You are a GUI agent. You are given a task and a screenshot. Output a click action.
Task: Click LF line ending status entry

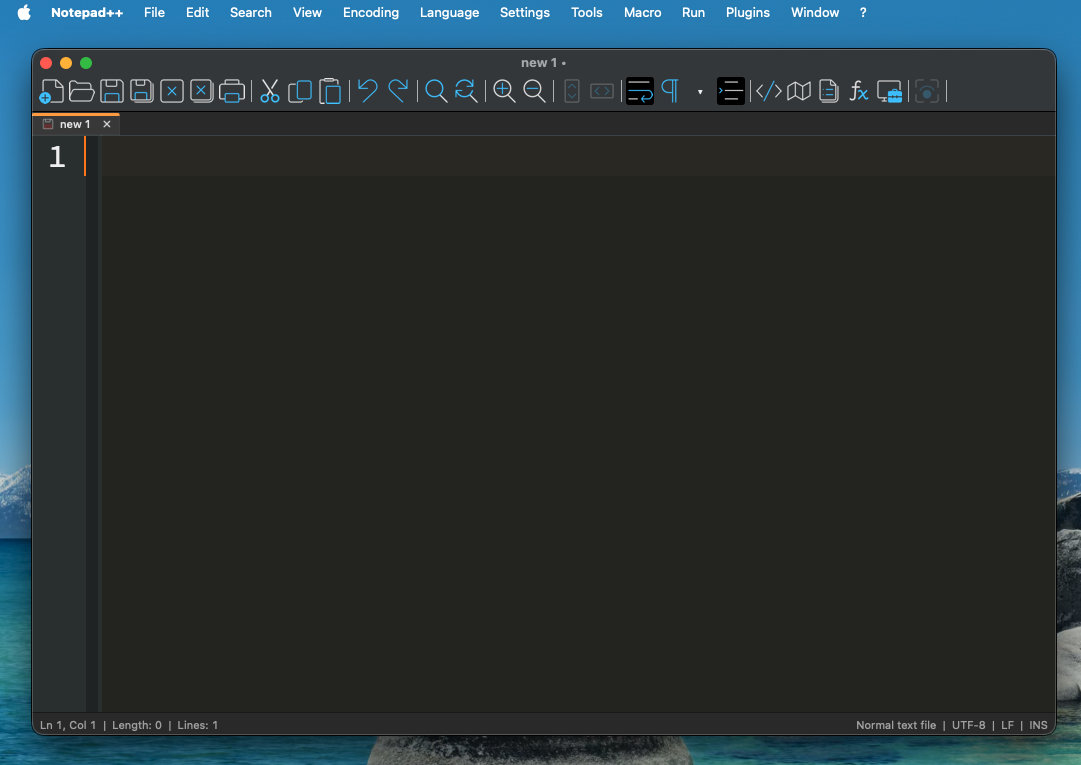[1007, 725]
